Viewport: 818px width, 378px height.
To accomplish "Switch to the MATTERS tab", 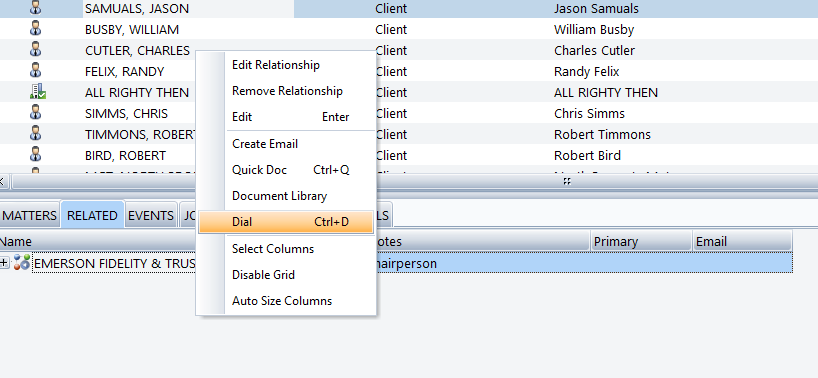I will click(29, 215).
